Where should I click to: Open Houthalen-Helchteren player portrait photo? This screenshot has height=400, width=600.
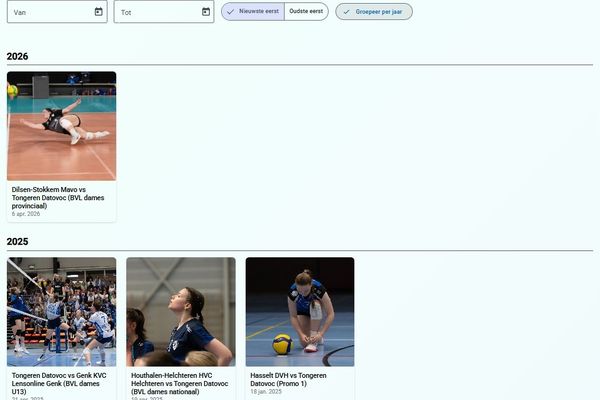181,312
